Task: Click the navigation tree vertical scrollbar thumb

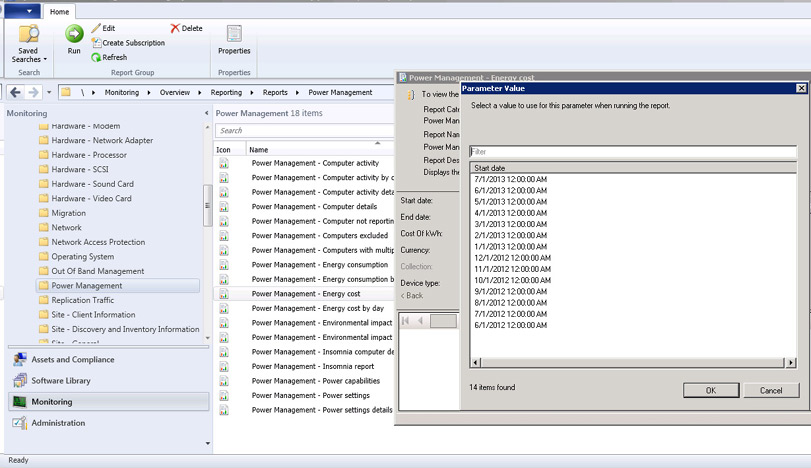Action: [x=208, y=205]
